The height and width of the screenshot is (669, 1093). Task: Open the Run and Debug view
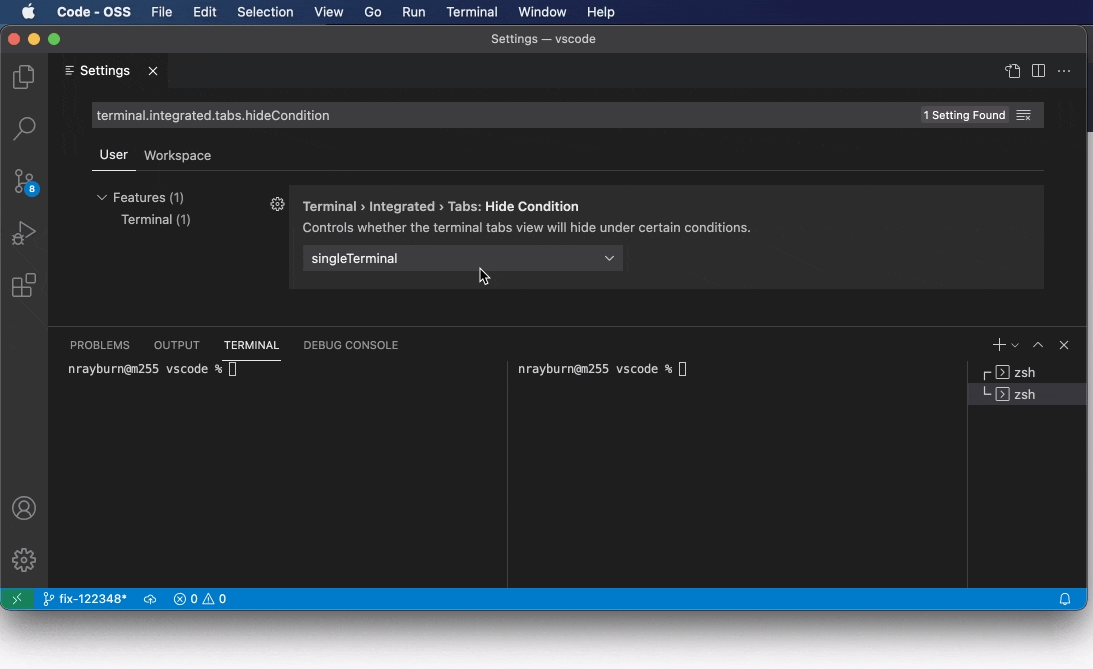coord(24,233)
